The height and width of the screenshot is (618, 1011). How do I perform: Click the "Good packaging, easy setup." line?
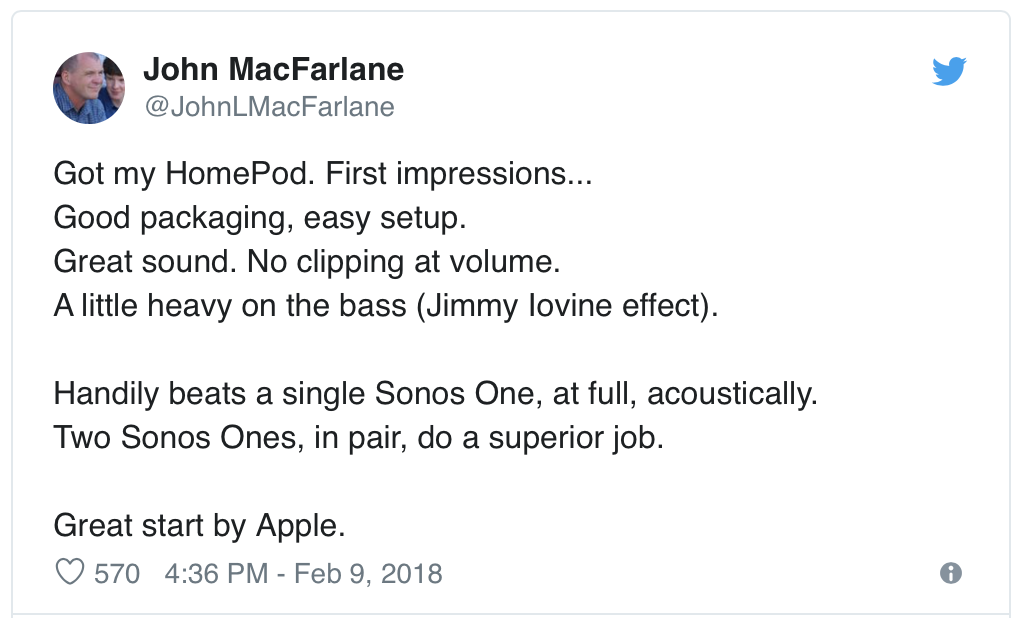point(260,217)
